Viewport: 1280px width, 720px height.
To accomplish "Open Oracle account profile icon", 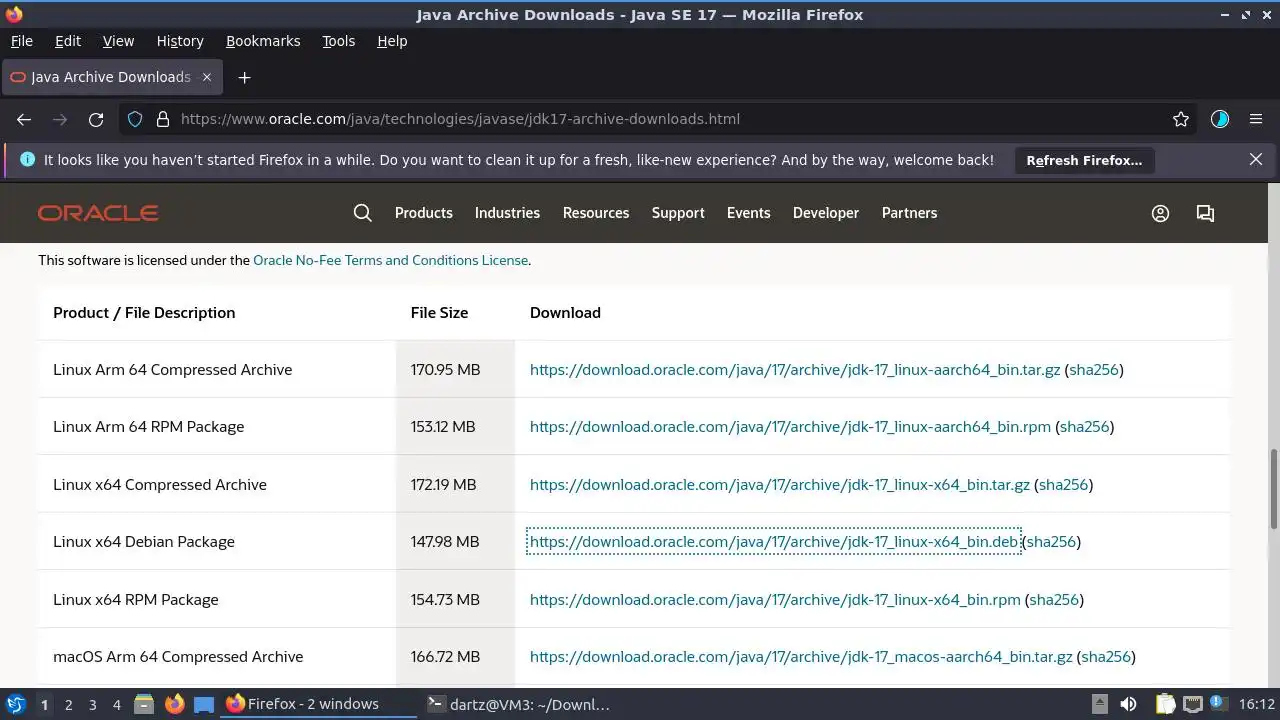I will [x=1160, y=213].
